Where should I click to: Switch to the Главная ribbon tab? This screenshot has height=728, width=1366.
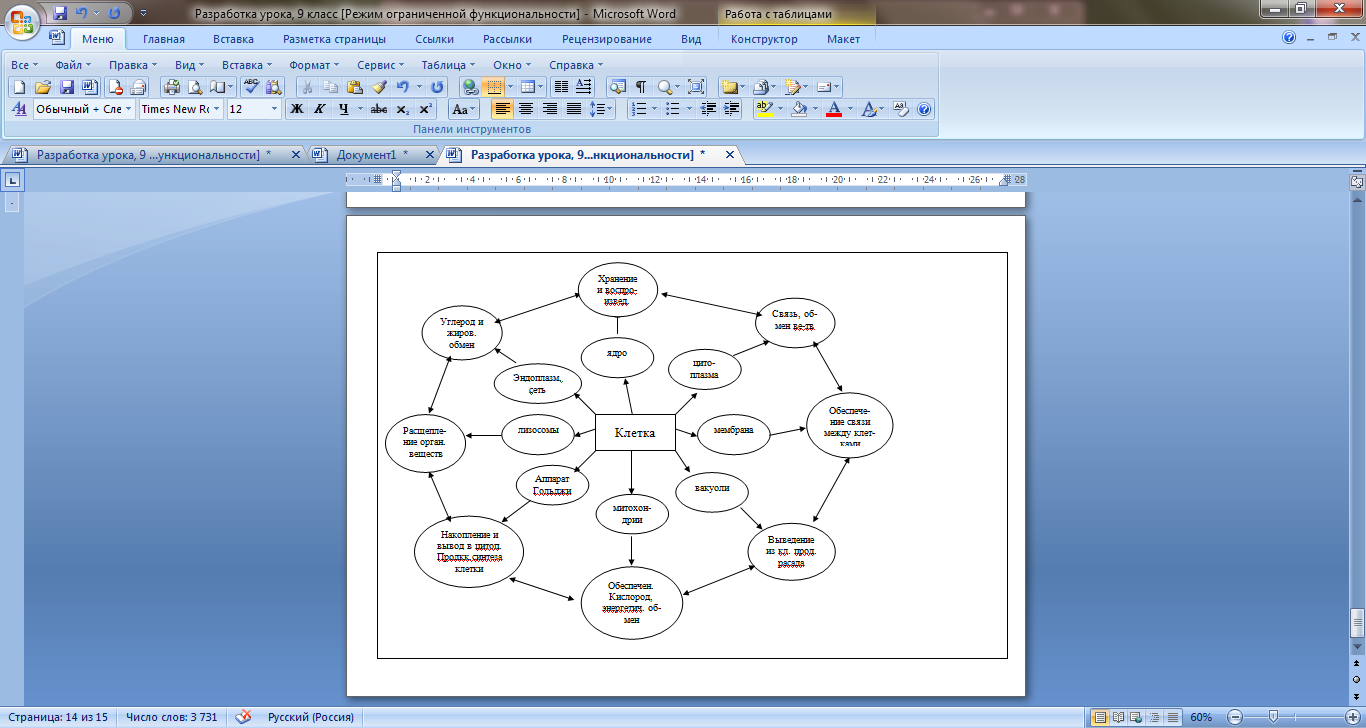tap(164, 39)
